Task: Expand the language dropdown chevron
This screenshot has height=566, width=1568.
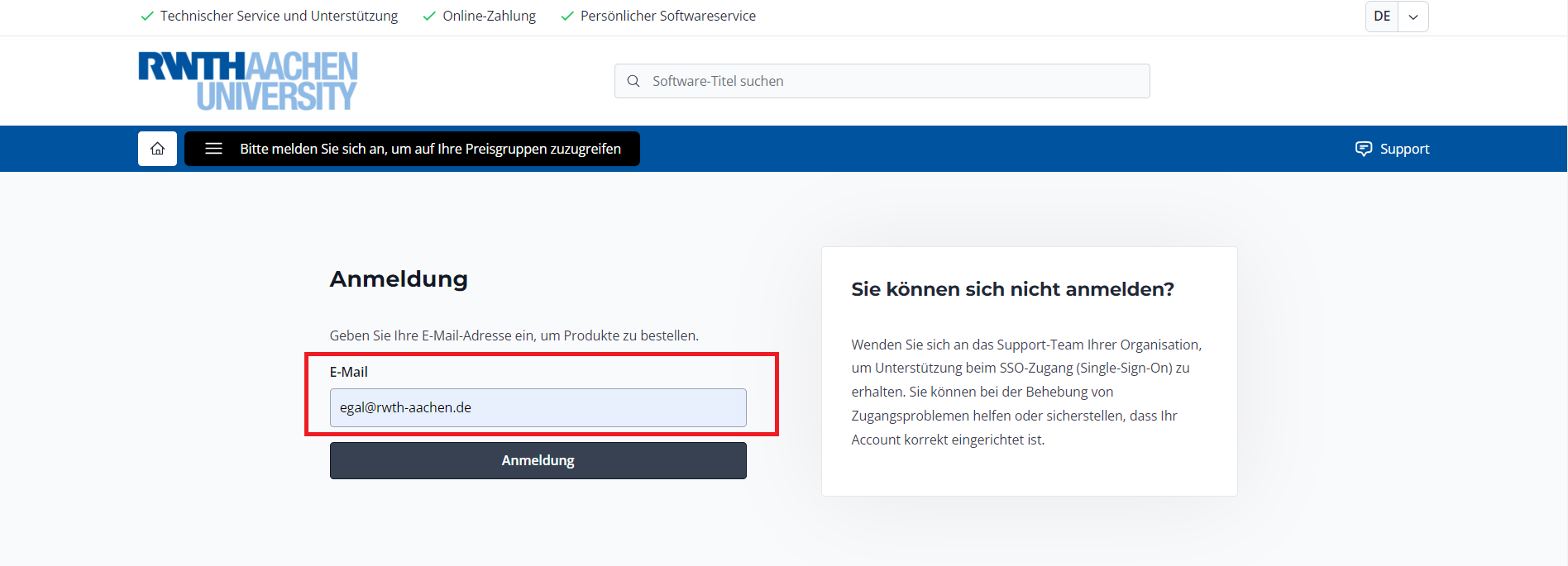Action: coord(1413,17)
